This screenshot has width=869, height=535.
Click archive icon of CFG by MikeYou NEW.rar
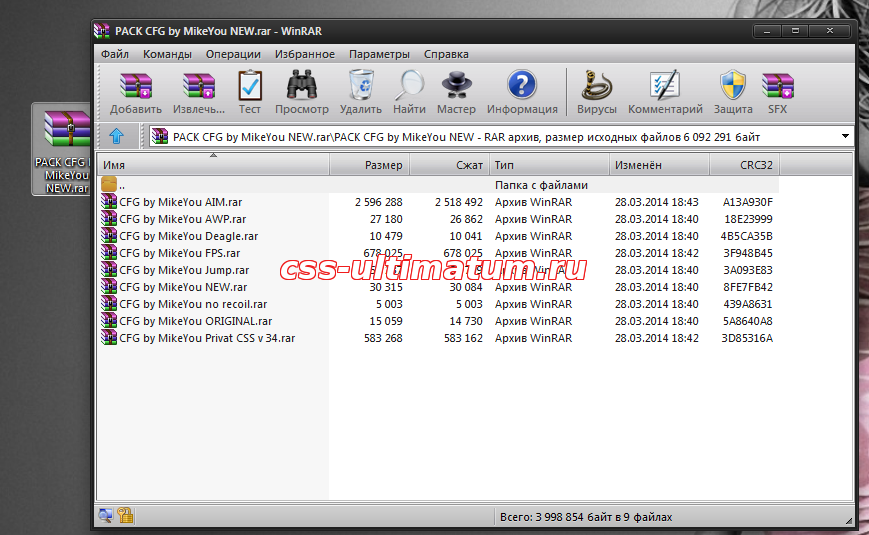(x=109, y=287)
